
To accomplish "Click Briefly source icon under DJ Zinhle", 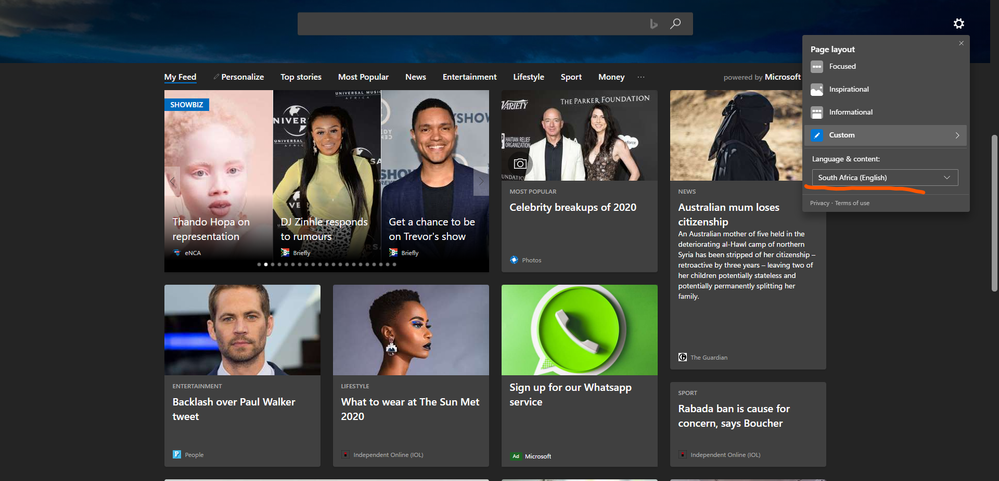I will [x=285, y=253].
